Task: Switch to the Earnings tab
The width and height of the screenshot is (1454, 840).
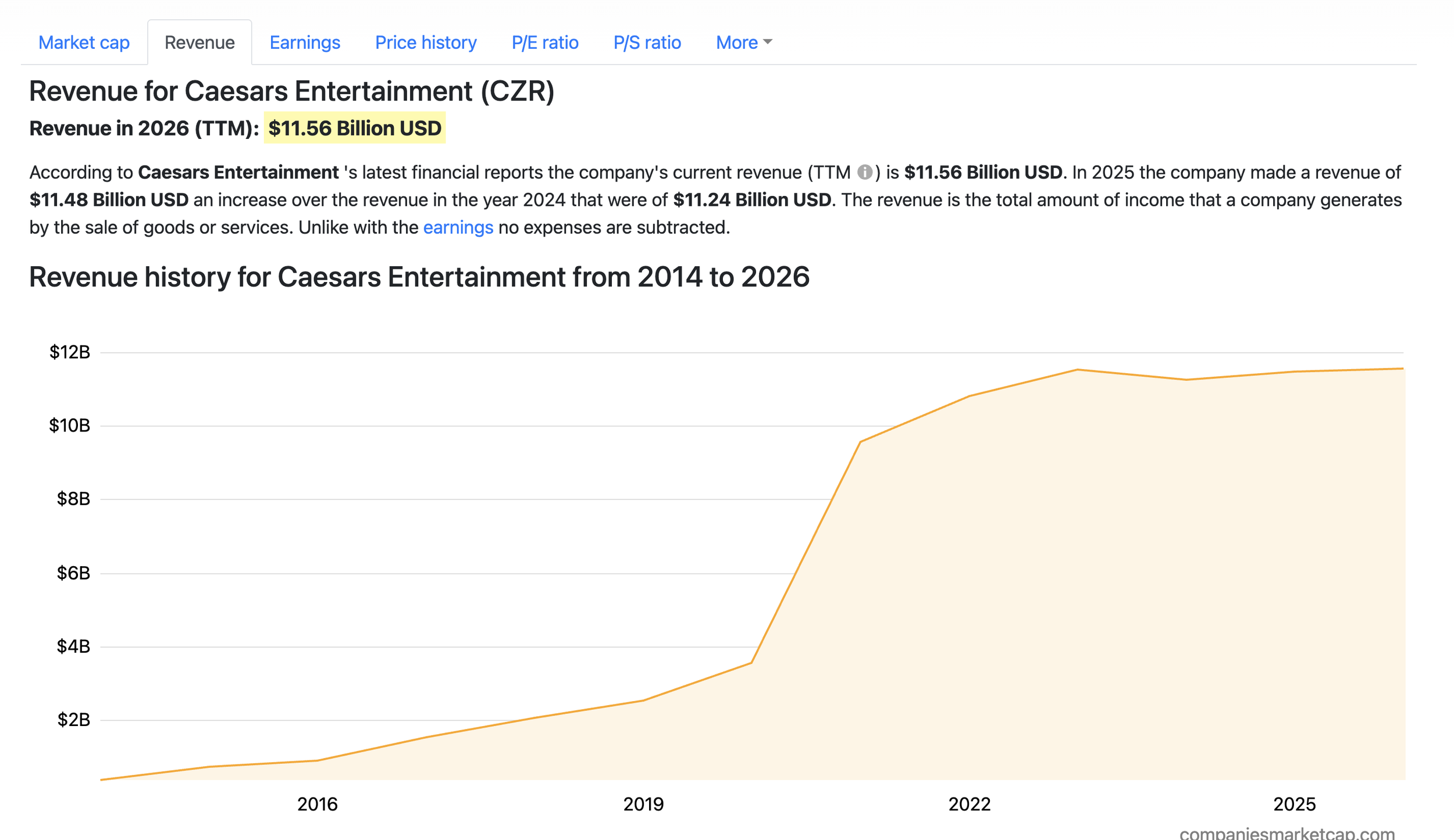Action: [x=305, y=42]
